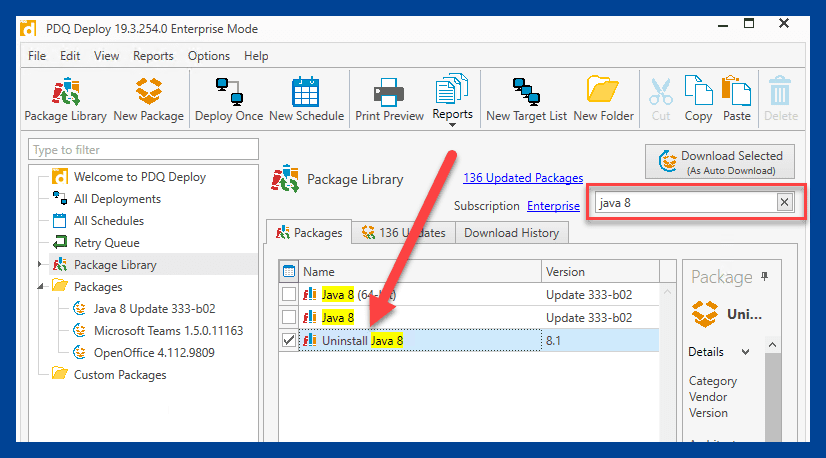Launch Deploy Once from toolbar
The image size is (826, 458).
pyautogui.click(x=229, y=100)
